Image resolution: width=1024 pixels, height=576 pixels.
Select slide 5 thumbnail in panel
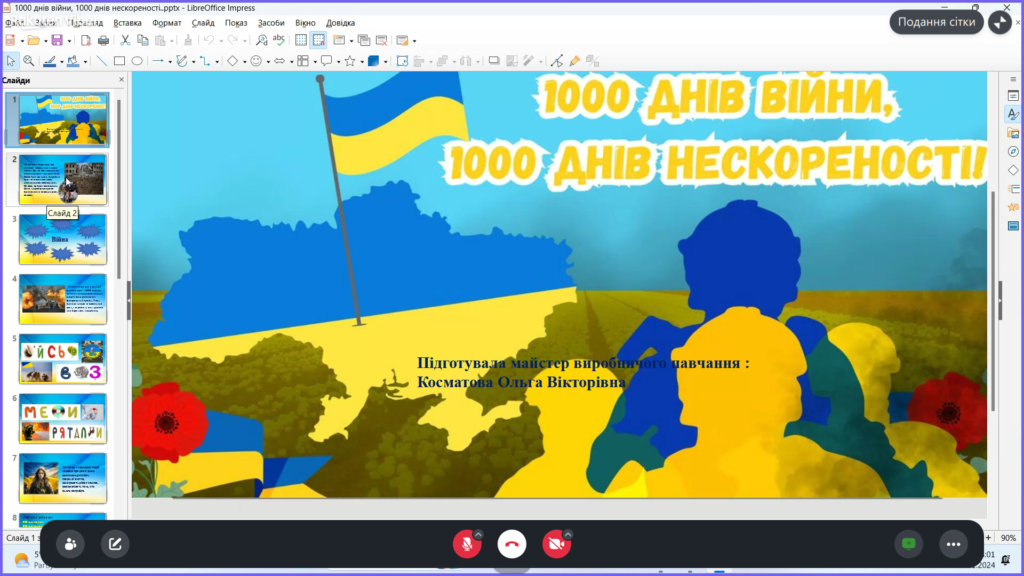[62, 359]
